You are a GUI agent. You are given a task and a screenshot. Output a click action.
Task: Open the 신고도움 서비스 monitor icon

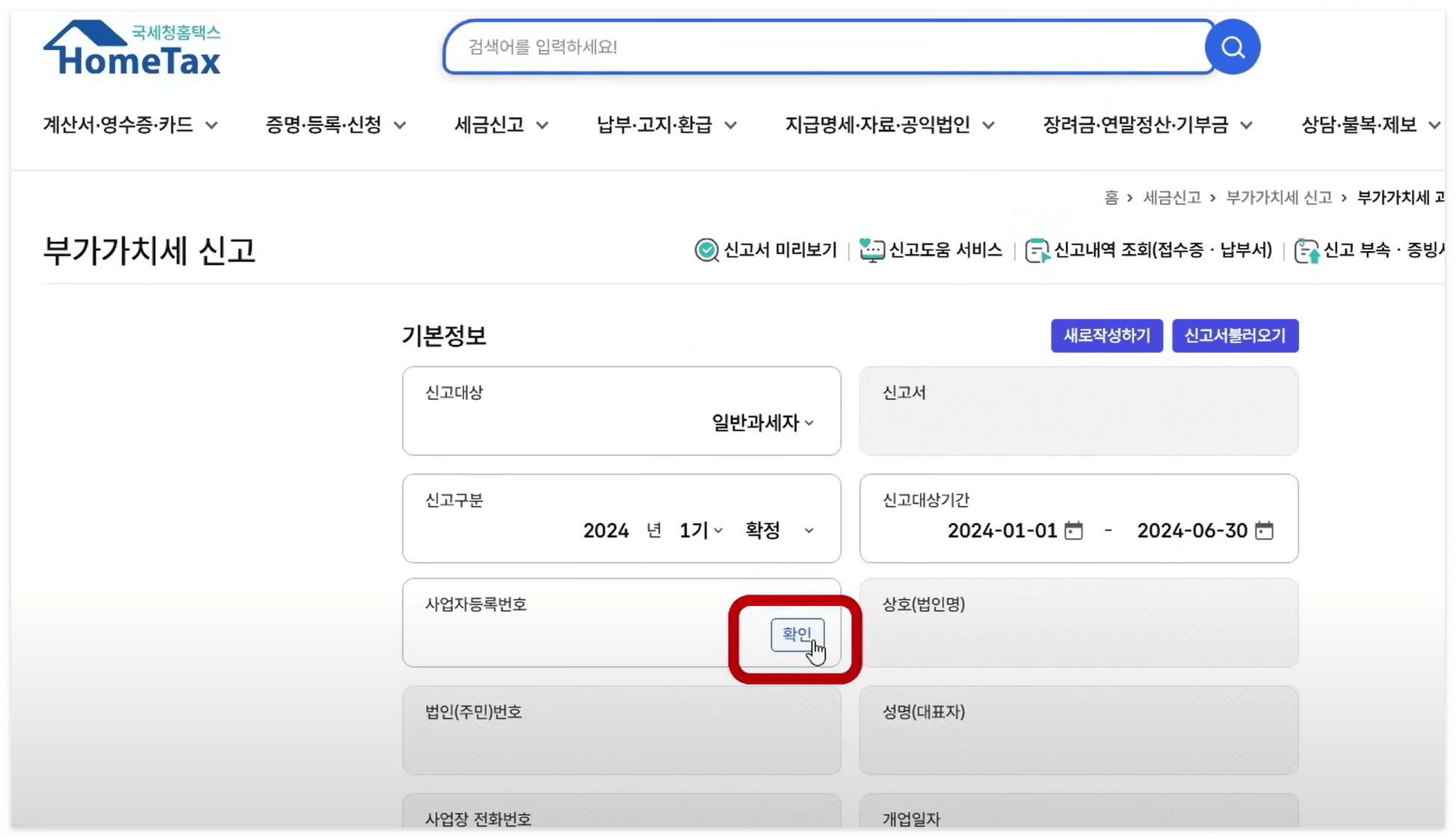871,250
